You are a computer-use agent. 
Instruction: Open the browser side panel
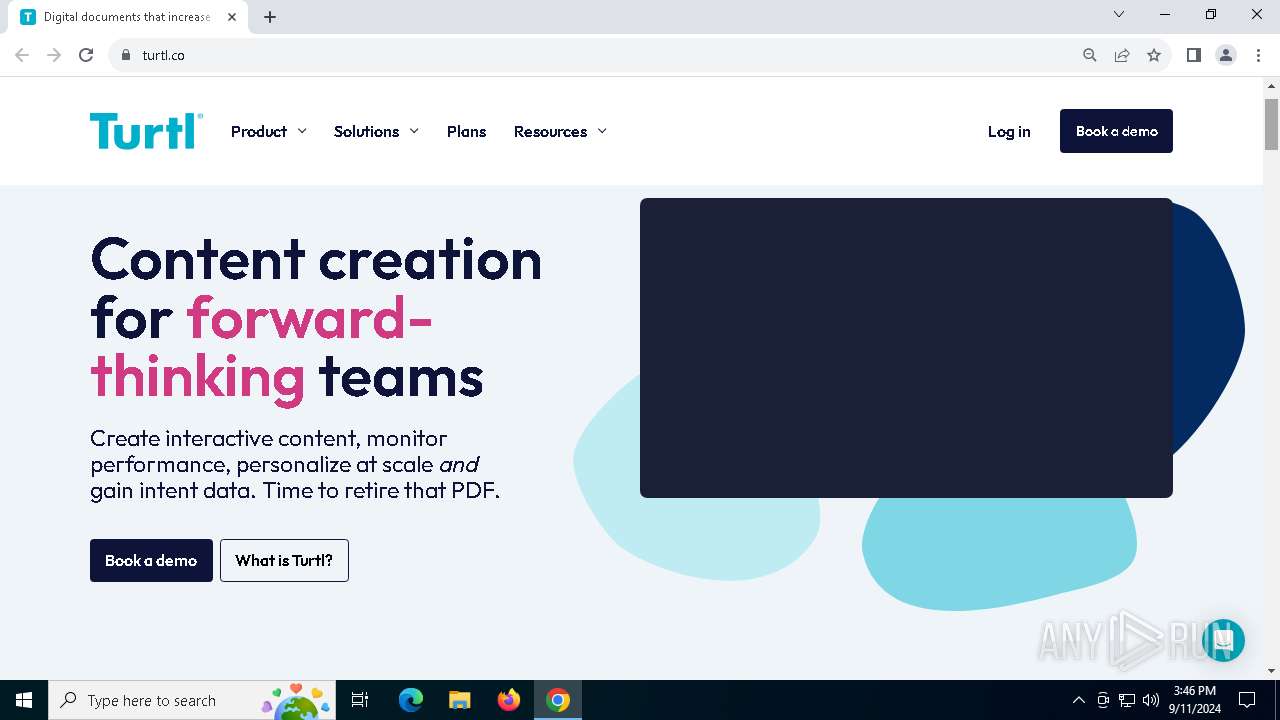(x=1194, y=55)
